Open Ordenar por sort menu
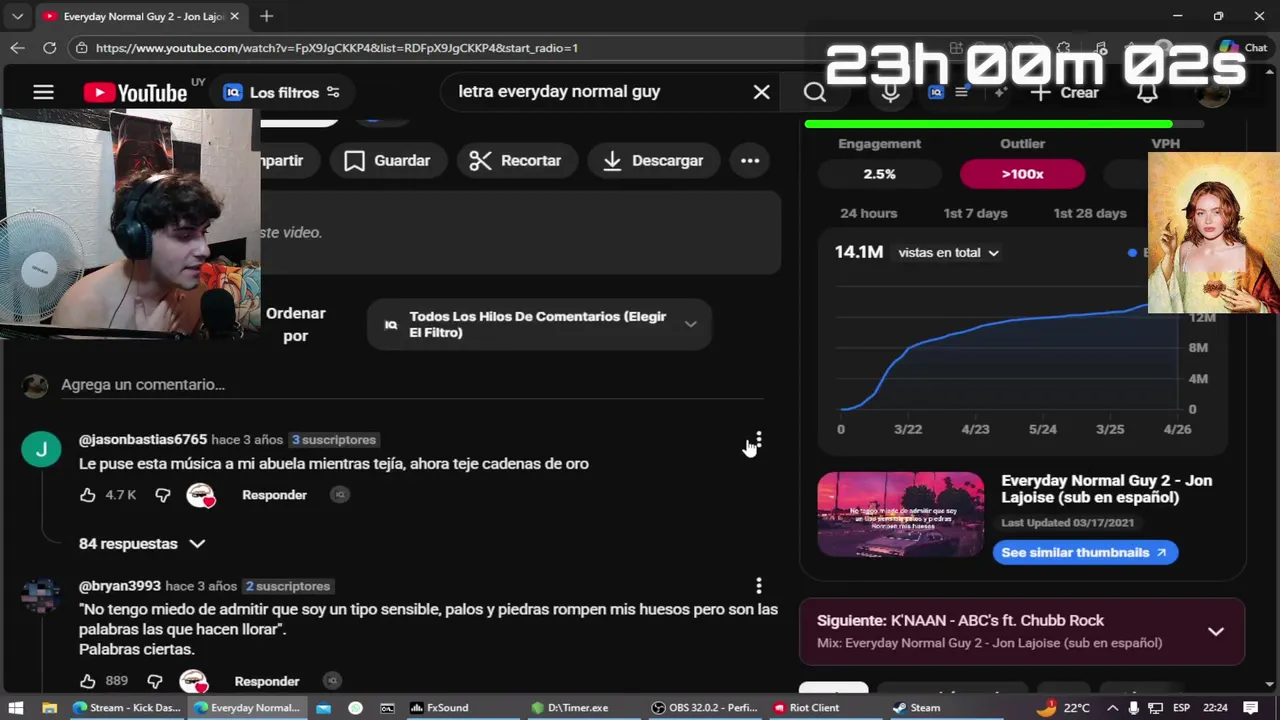Viewport: 1280px width, 720px height. (x=295, y=324)
